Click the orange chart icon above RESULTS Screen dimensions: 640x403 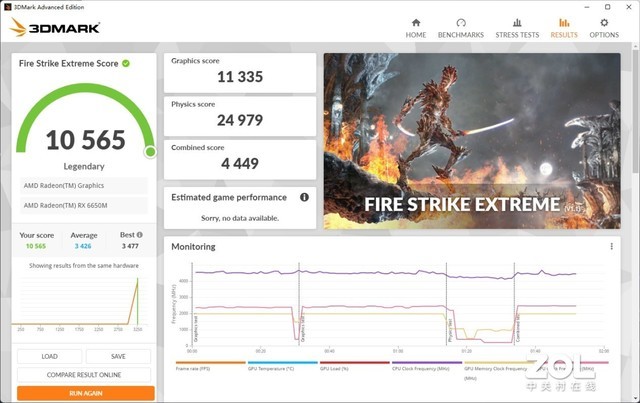[564, 22]
